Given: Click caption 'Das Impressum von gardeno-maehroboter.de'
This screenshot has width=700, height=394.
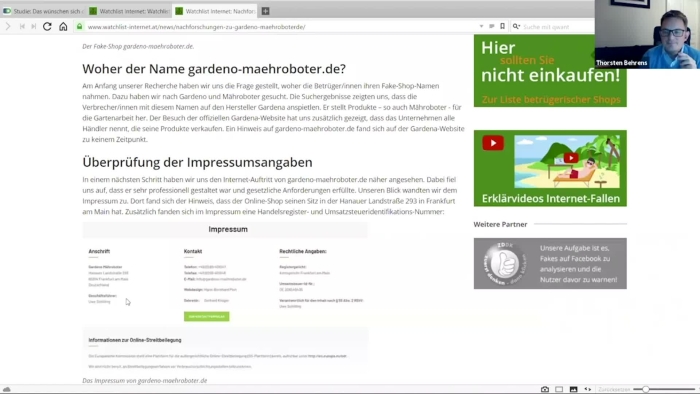Looking at the screenshot, I should click(145, 381).
